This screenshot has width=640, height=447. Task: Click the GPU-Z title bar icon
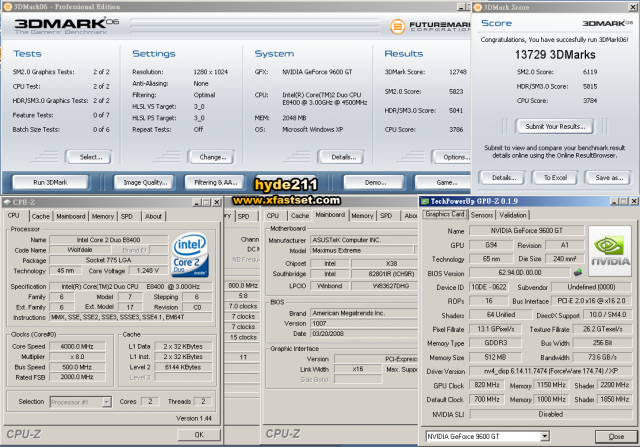[425, 201]
